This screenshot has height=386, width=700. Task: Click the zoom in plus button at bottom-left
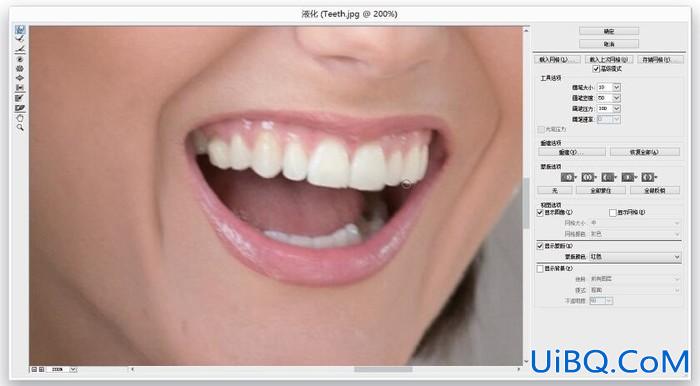click(42, 369)
